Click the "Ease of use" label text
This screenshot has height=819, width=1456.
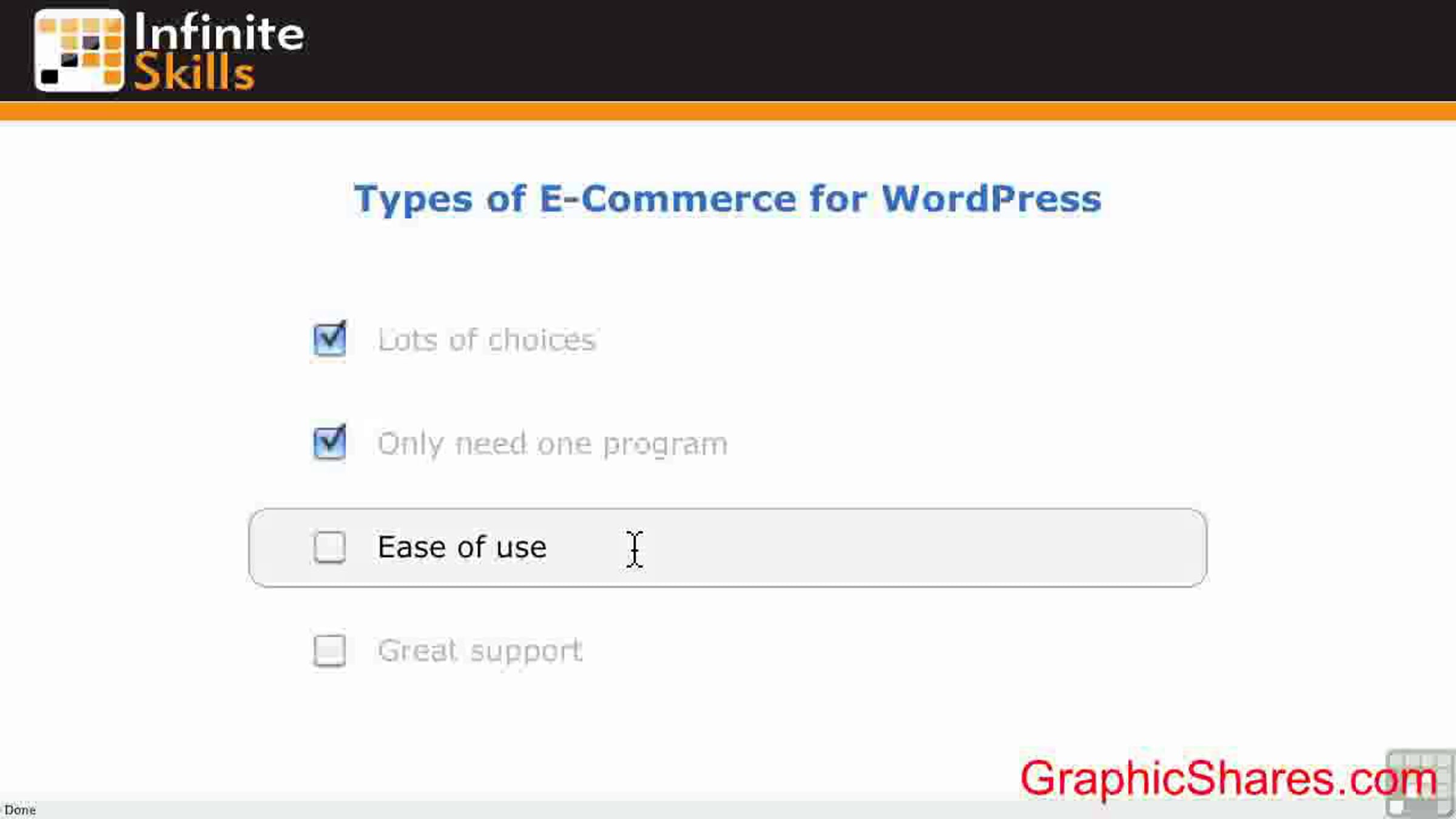coord(462,547)
